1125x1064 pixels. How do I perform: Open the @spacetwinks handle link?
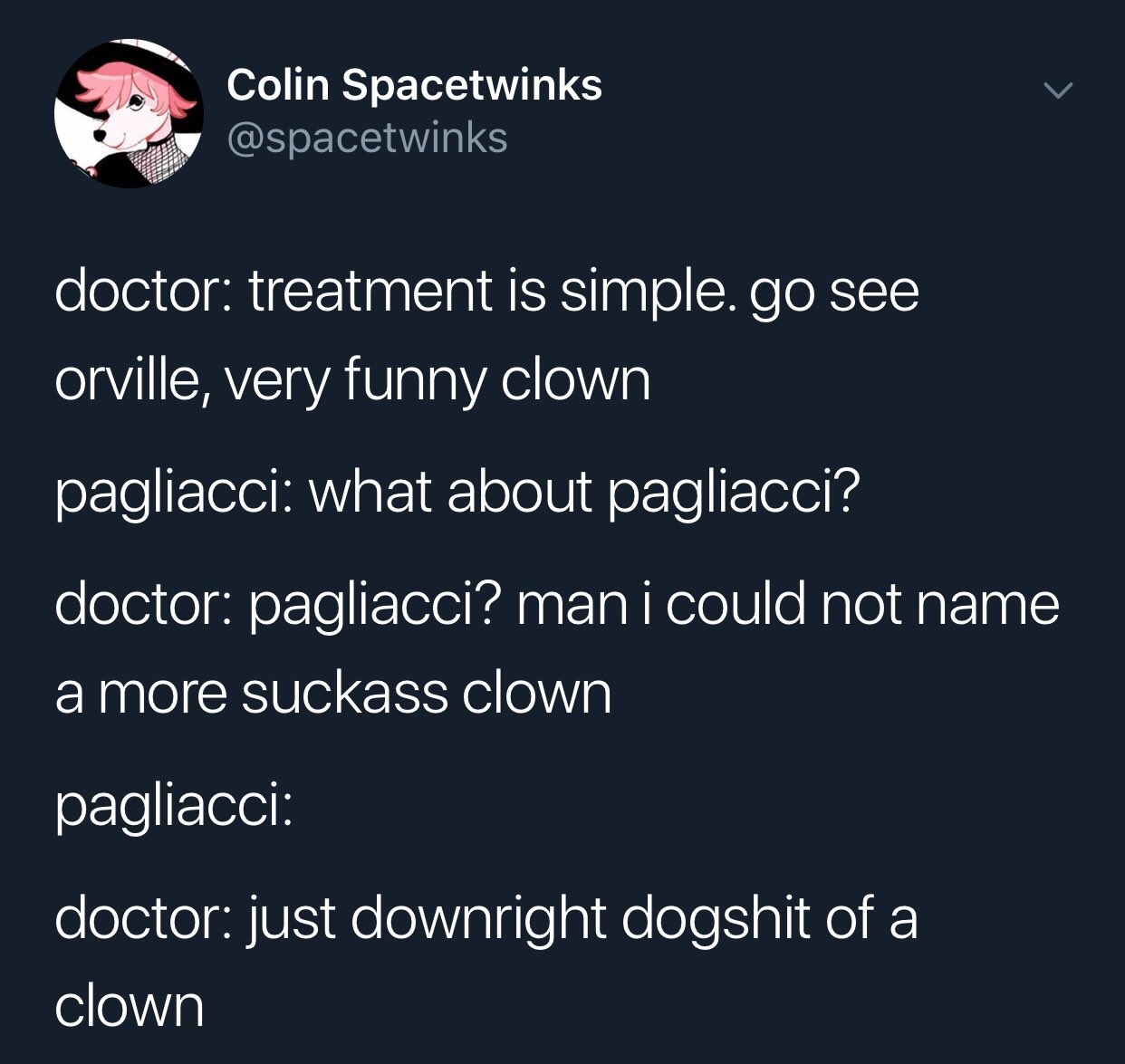(366, 139)
